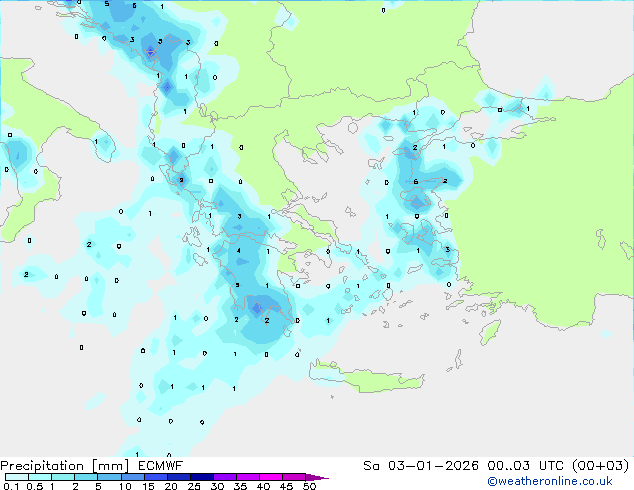Select the 2–5 mm legend color swatch

pos(86,477)
